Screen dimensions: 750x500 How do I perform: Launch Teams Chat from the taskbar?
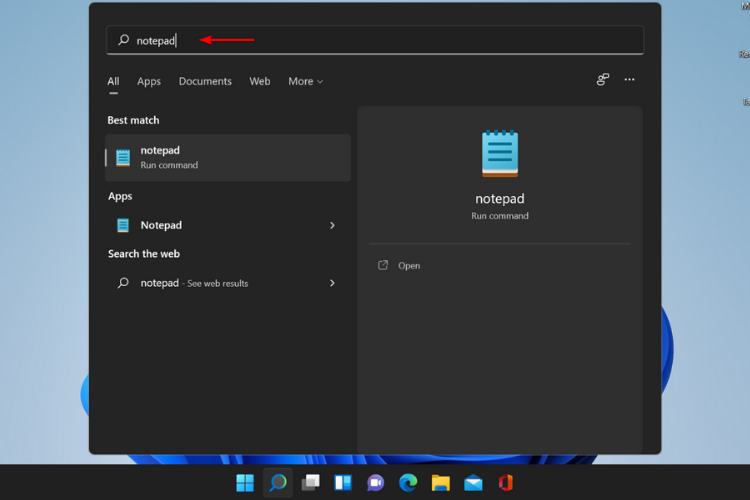pyautogui.click(x=375, y=483)
